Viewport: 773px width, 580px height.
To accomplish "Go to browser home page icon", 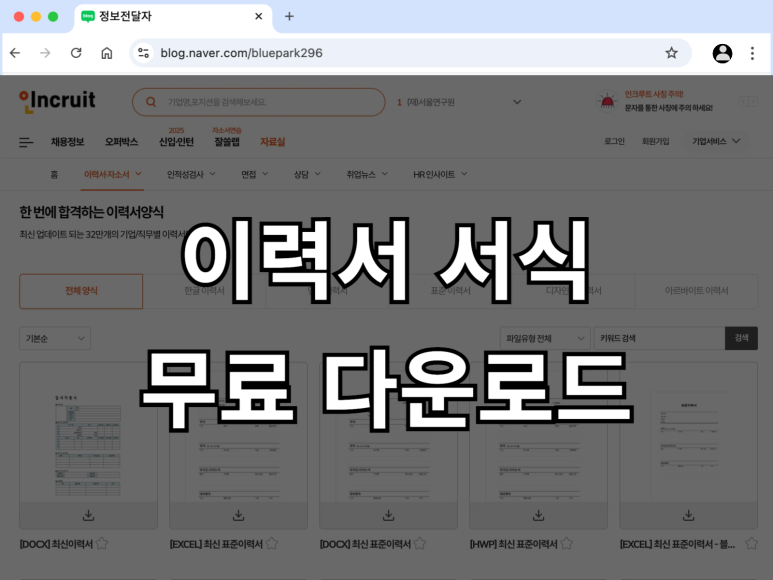I will (106, 53).
